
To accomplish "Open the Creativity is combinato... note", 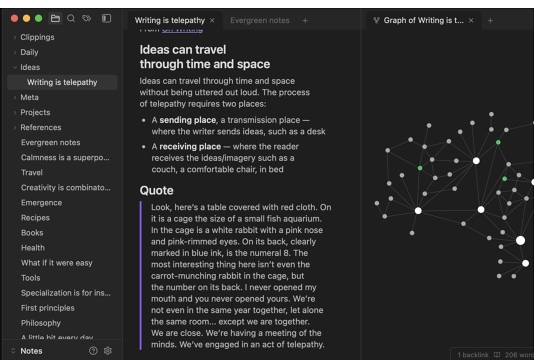I will coord(66,187).
